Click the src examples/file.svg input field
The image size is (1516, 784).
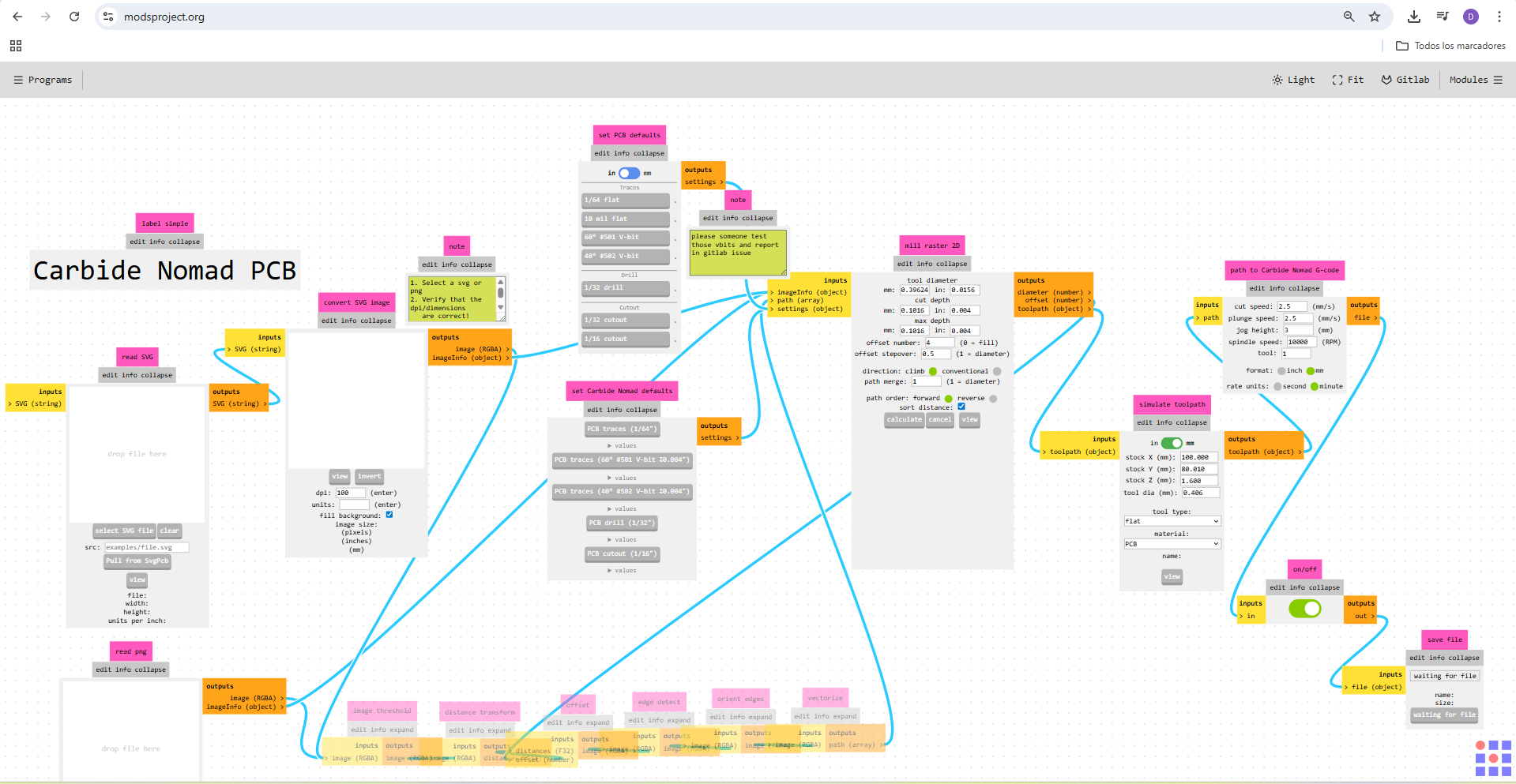147,547
